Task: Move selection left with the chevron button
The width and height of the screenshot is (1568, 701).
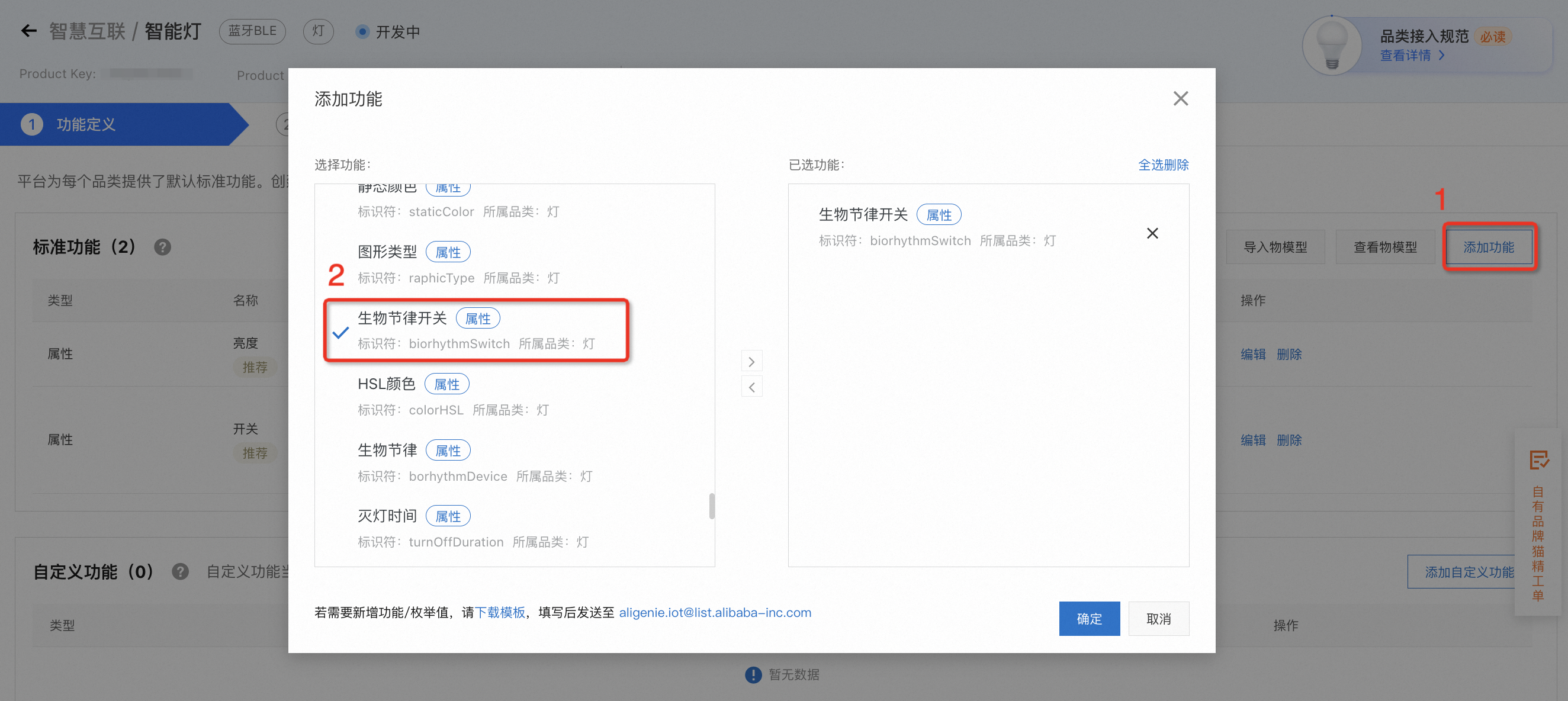Action: (752, 387)
